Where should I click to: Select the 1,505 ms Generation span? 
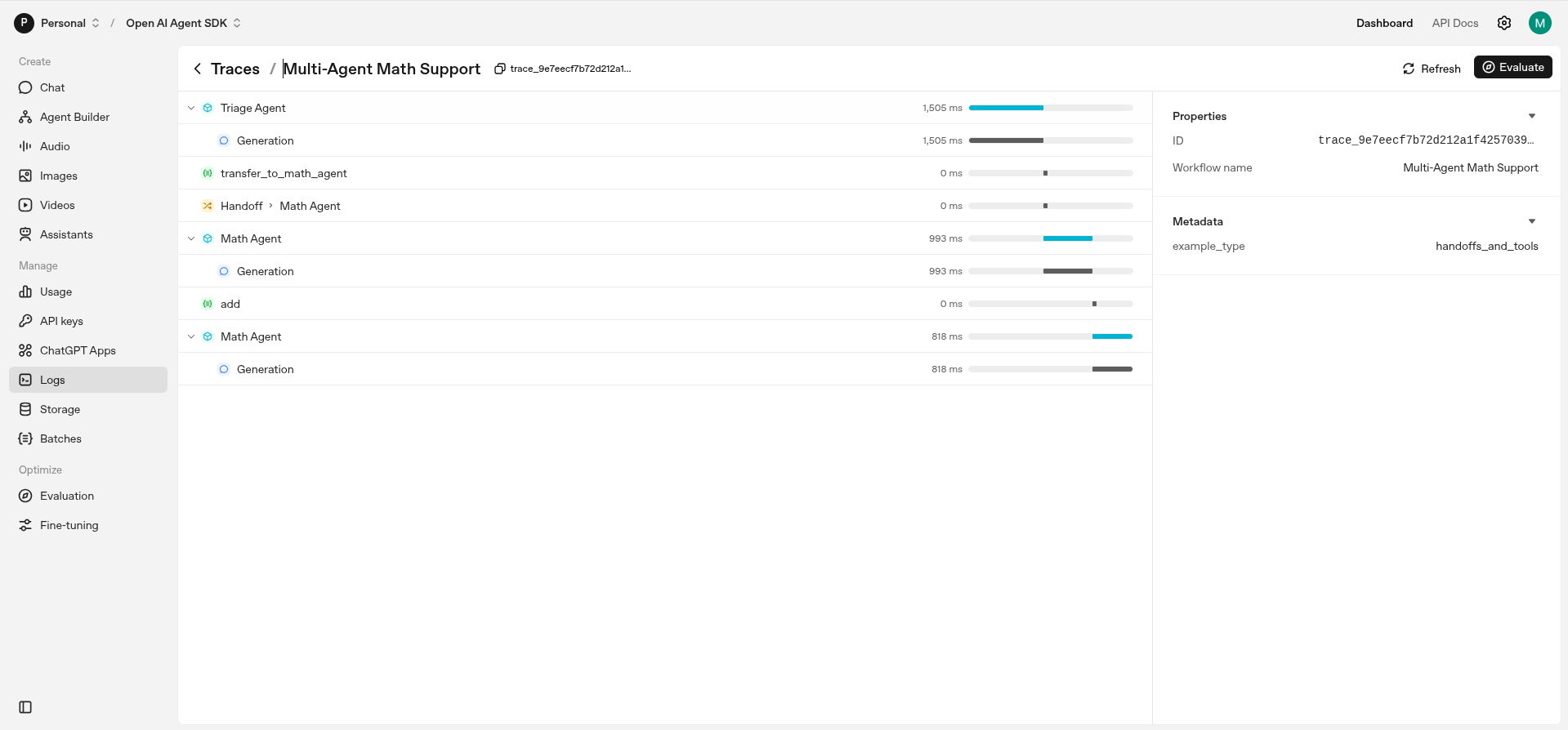(665, 140)
